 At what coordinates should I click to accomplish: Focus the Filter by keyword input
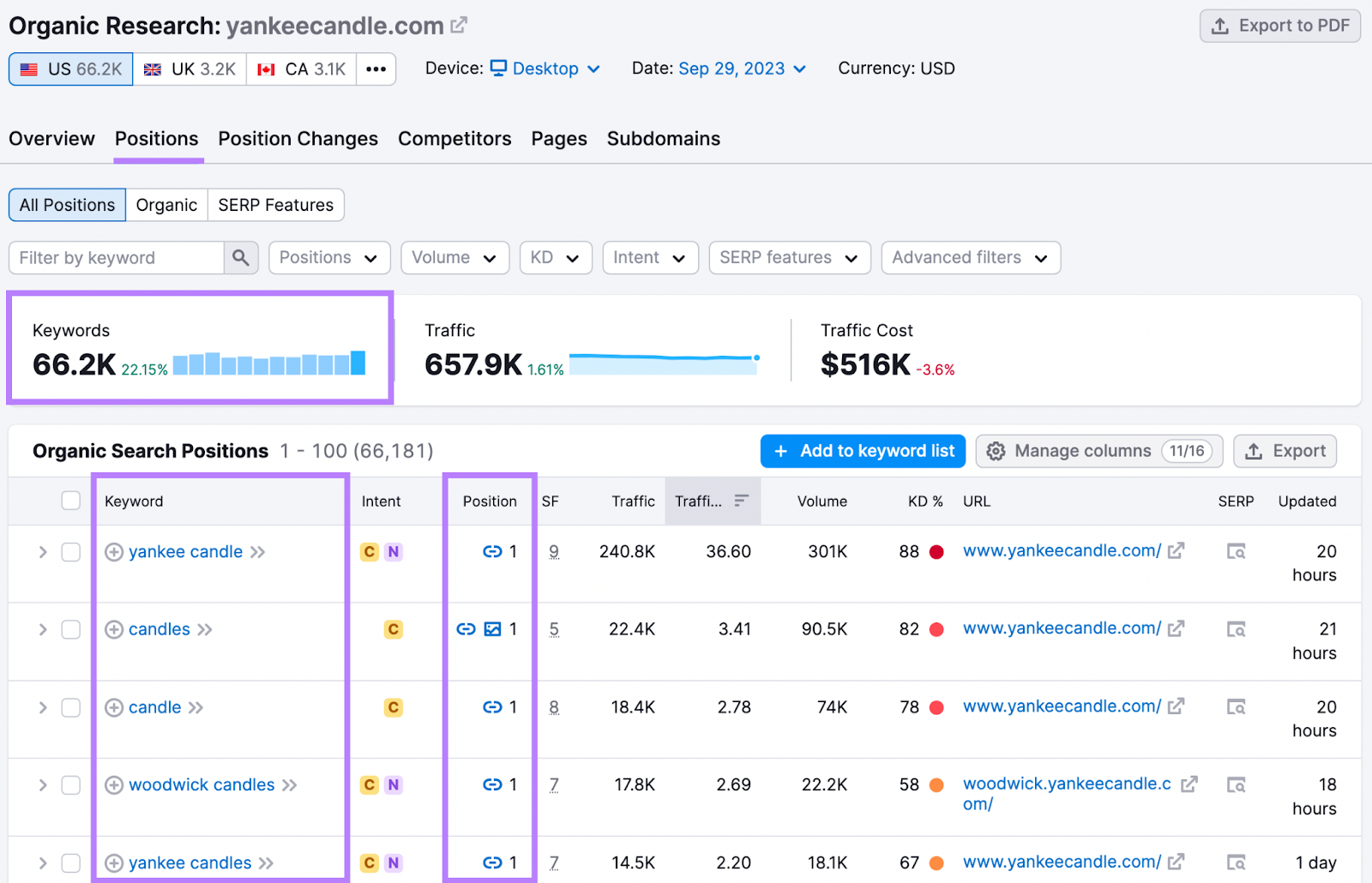[x=117, y=258]
